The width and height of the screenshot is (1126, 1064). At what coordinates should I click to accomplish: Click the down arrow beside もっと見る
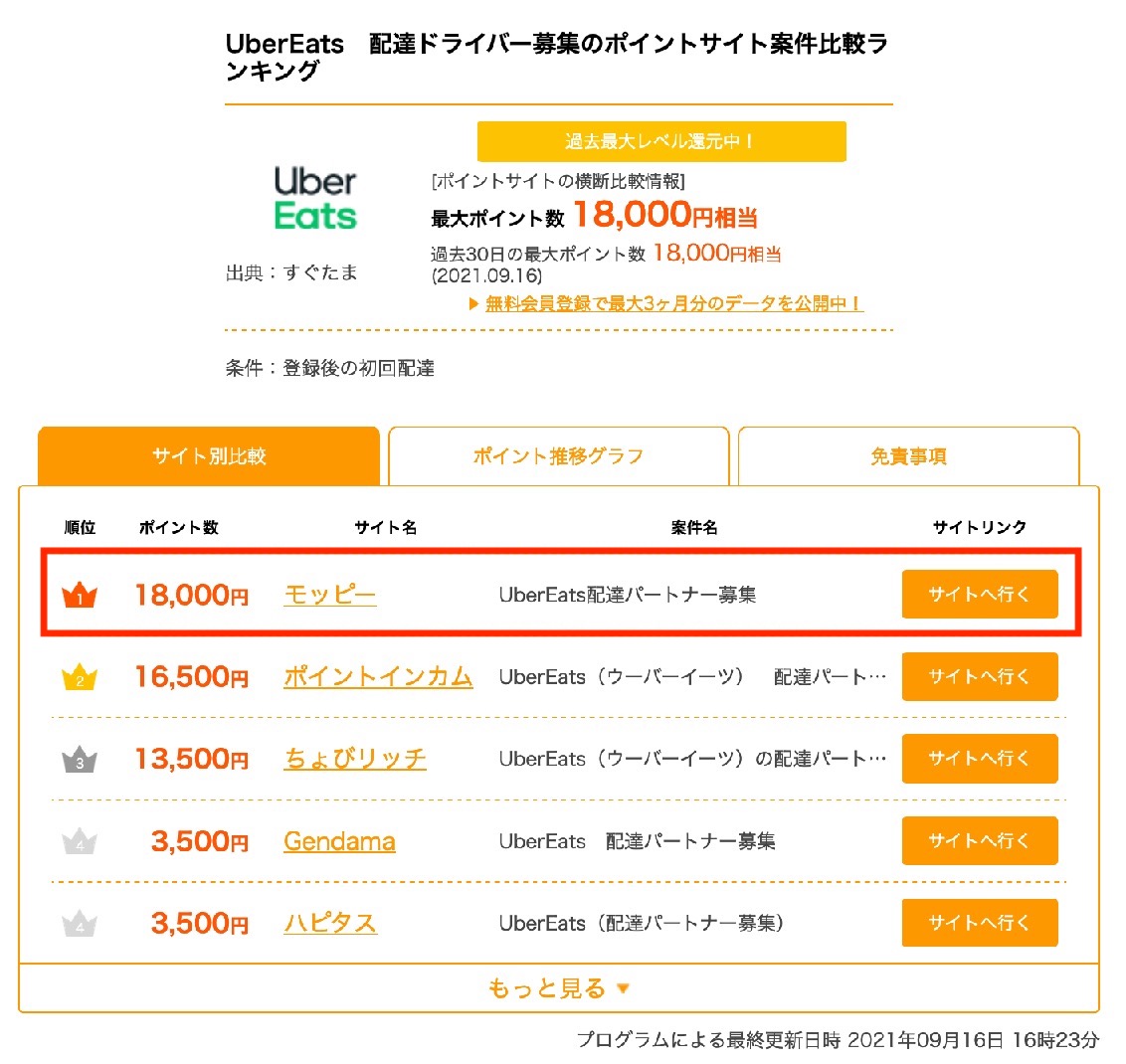624,988
